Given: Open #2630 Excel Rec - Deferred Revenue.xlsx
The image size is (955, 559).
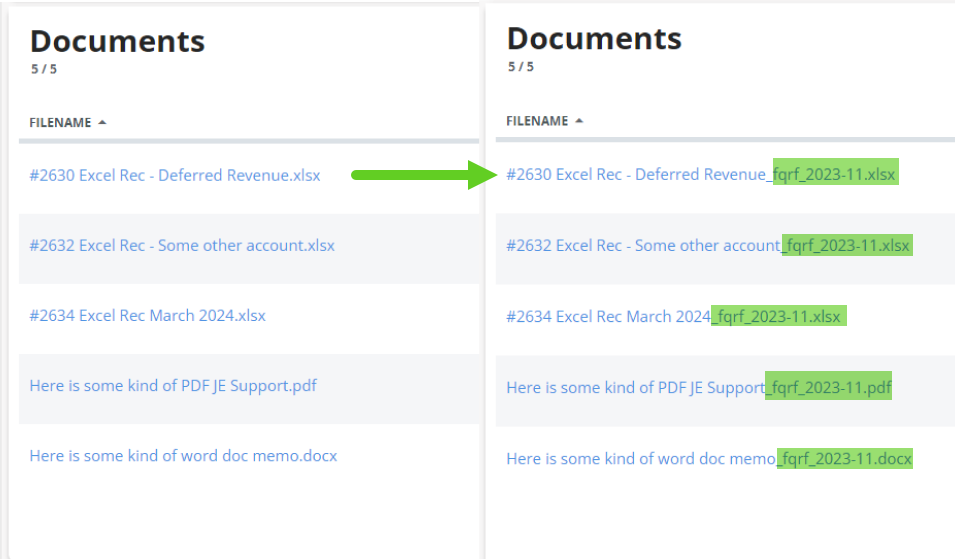Looking at the screenshot, I should [x=175, y=175].
